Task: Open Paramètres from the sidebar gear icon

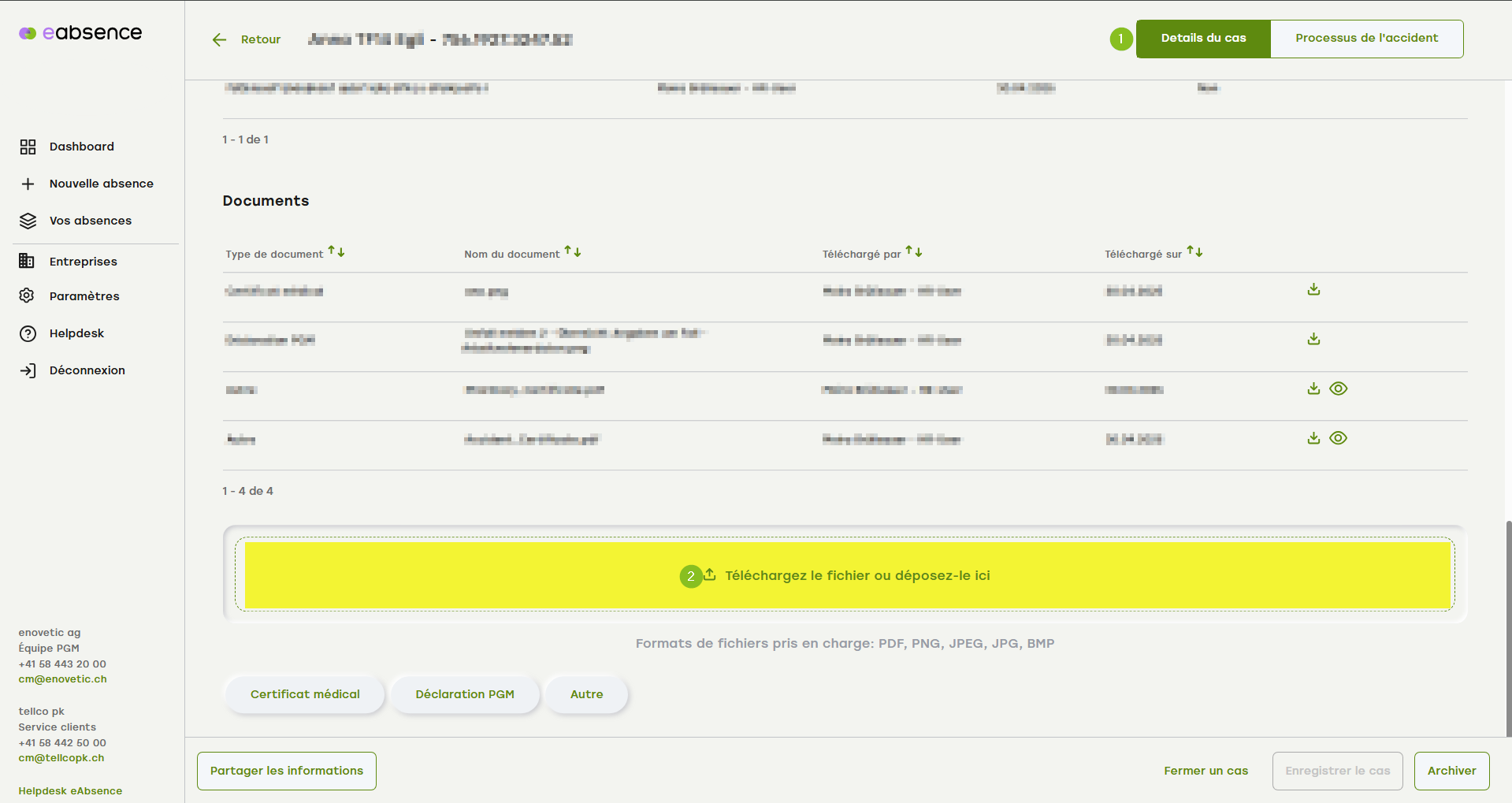Action: coord(28,296)
